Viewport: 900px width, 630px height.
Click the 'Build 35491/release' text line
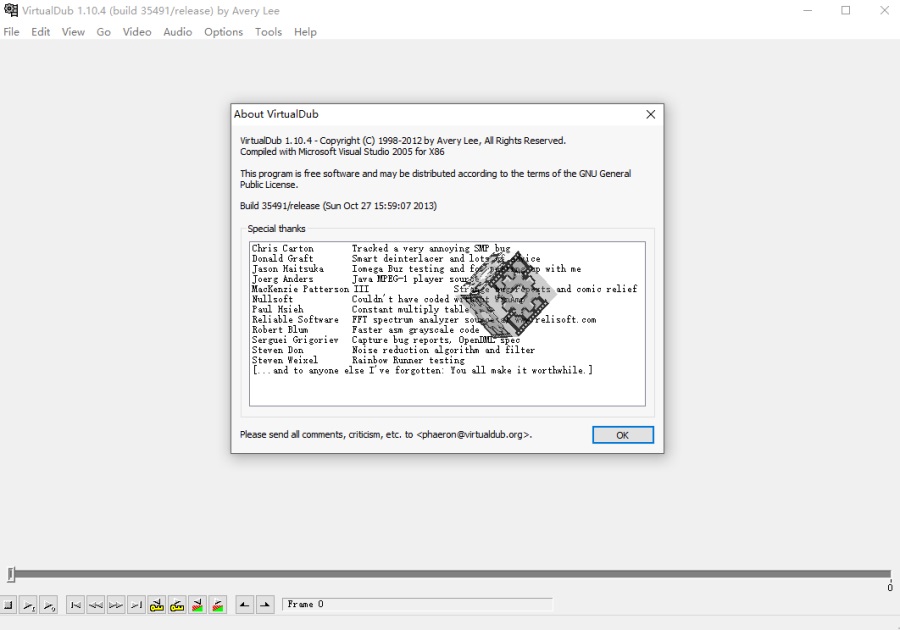click(338, 206)
